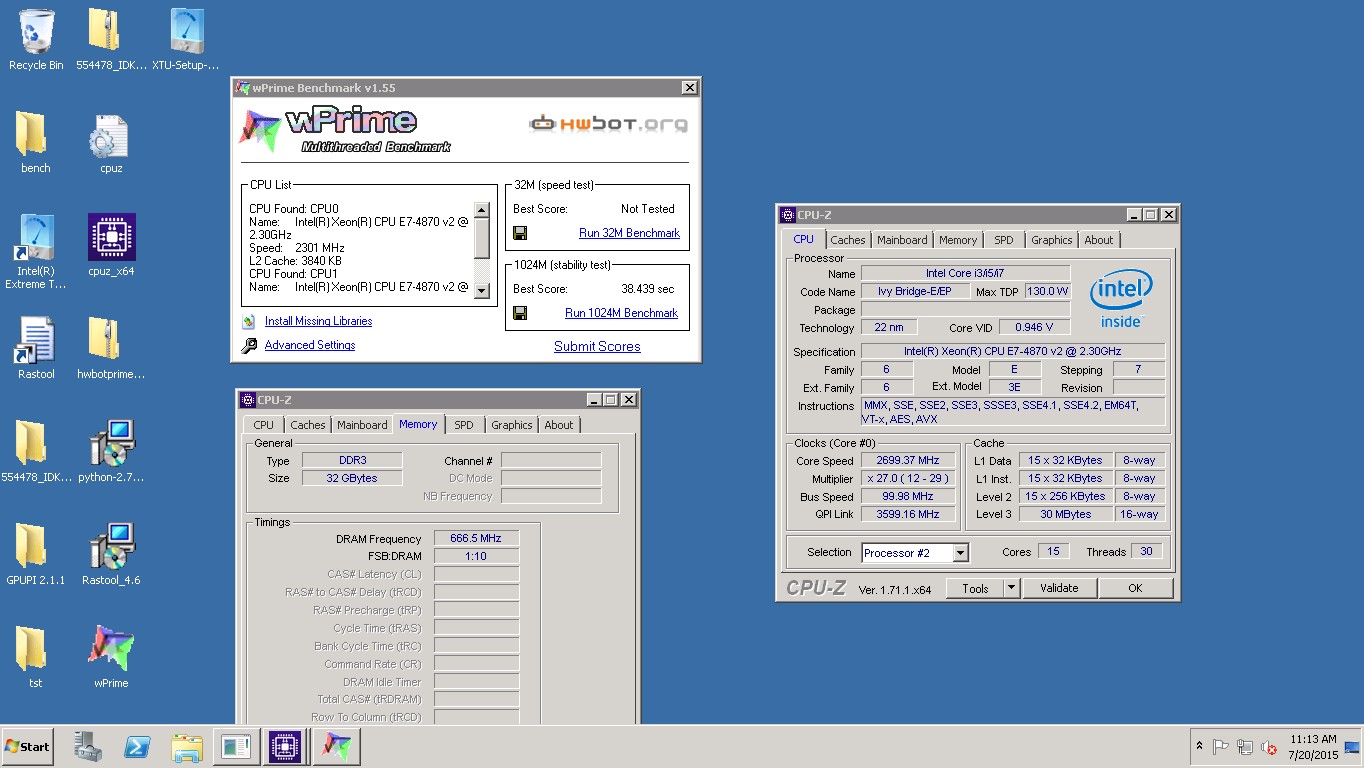Click the DRAM Frequency value 666.5 MHz
The height and width of the screenshot is (768, 1364).
[x=476, y=538]
